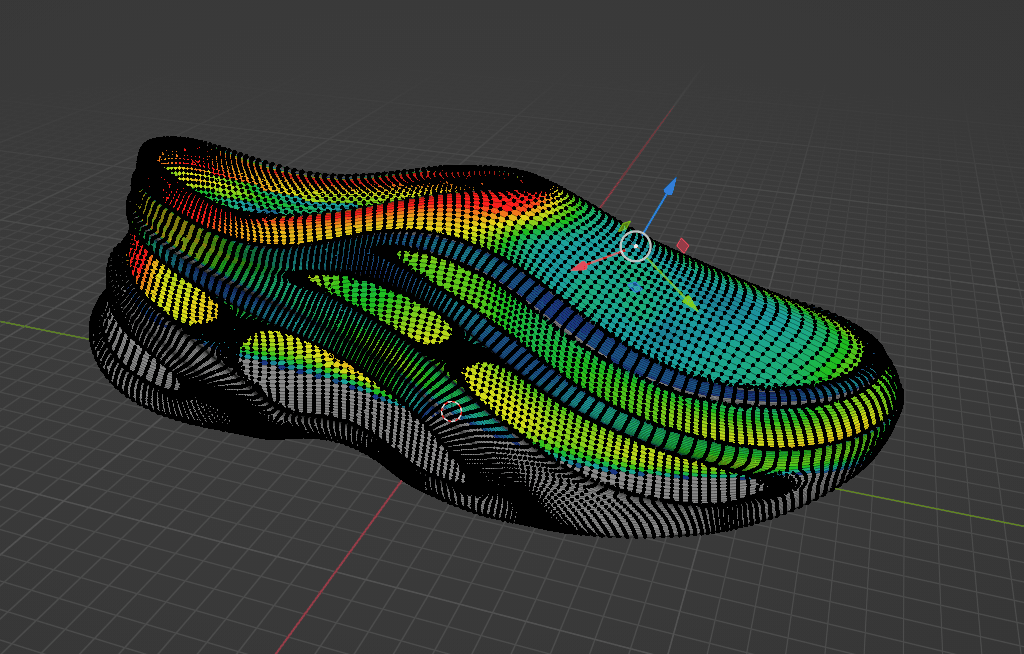Click the small blue plane handle below gizmo

[635, 286]
